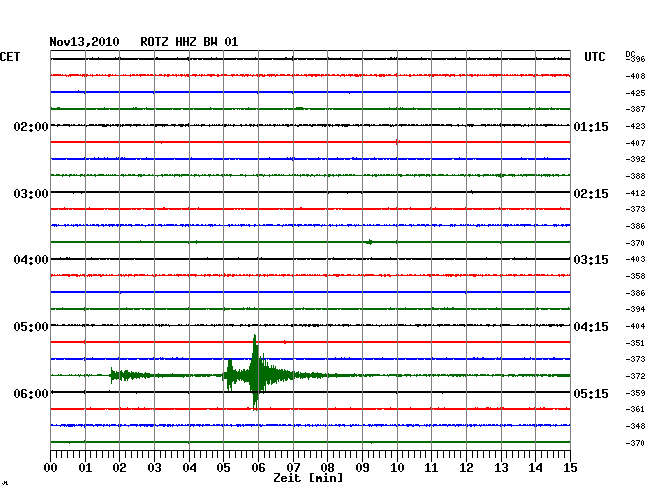This screenshot has height=494, width=650.
Task: Click the DC offset value -404
Action: click(x=635, y=327)
